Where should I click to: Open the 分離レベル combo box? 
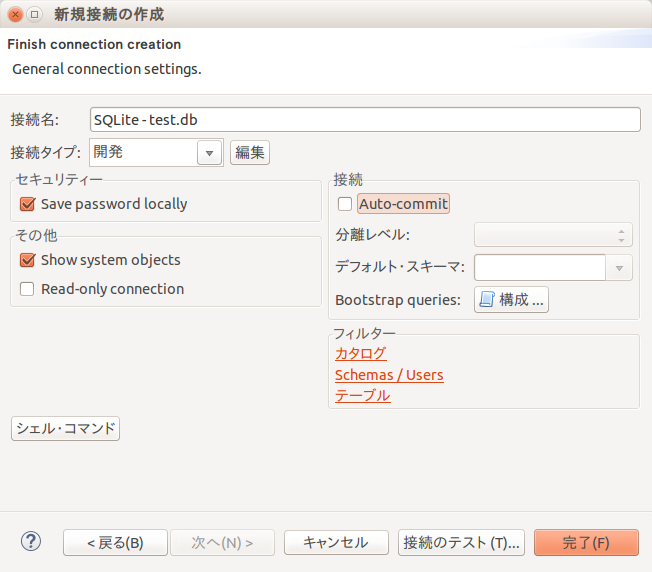(553, 235)
